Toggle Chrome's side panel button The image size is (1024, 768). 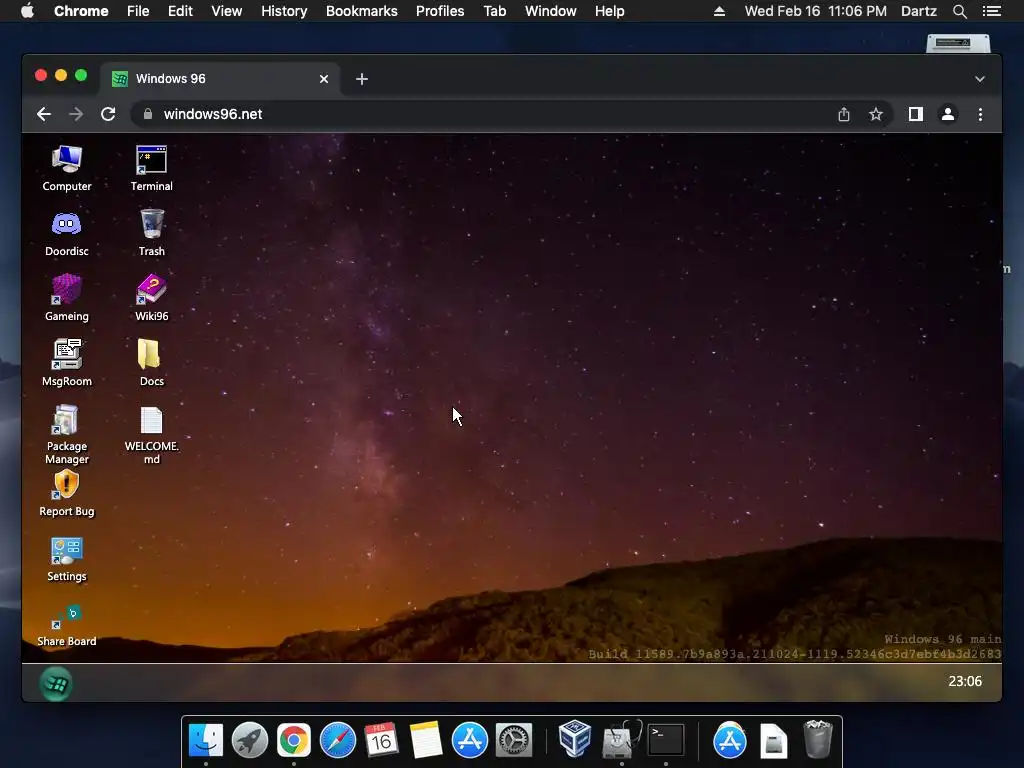coord(916,114)
